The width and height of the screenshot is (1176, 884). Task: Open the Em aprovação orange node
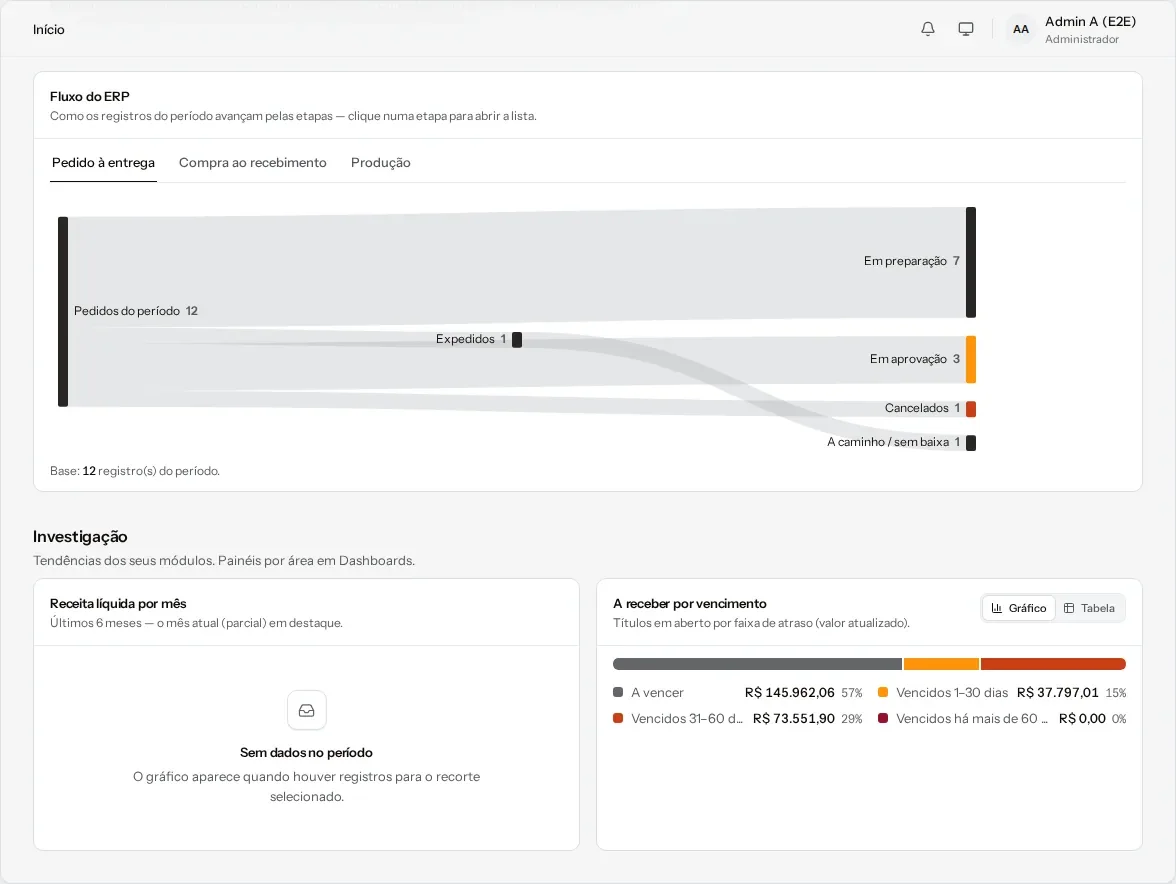(970, 360)
